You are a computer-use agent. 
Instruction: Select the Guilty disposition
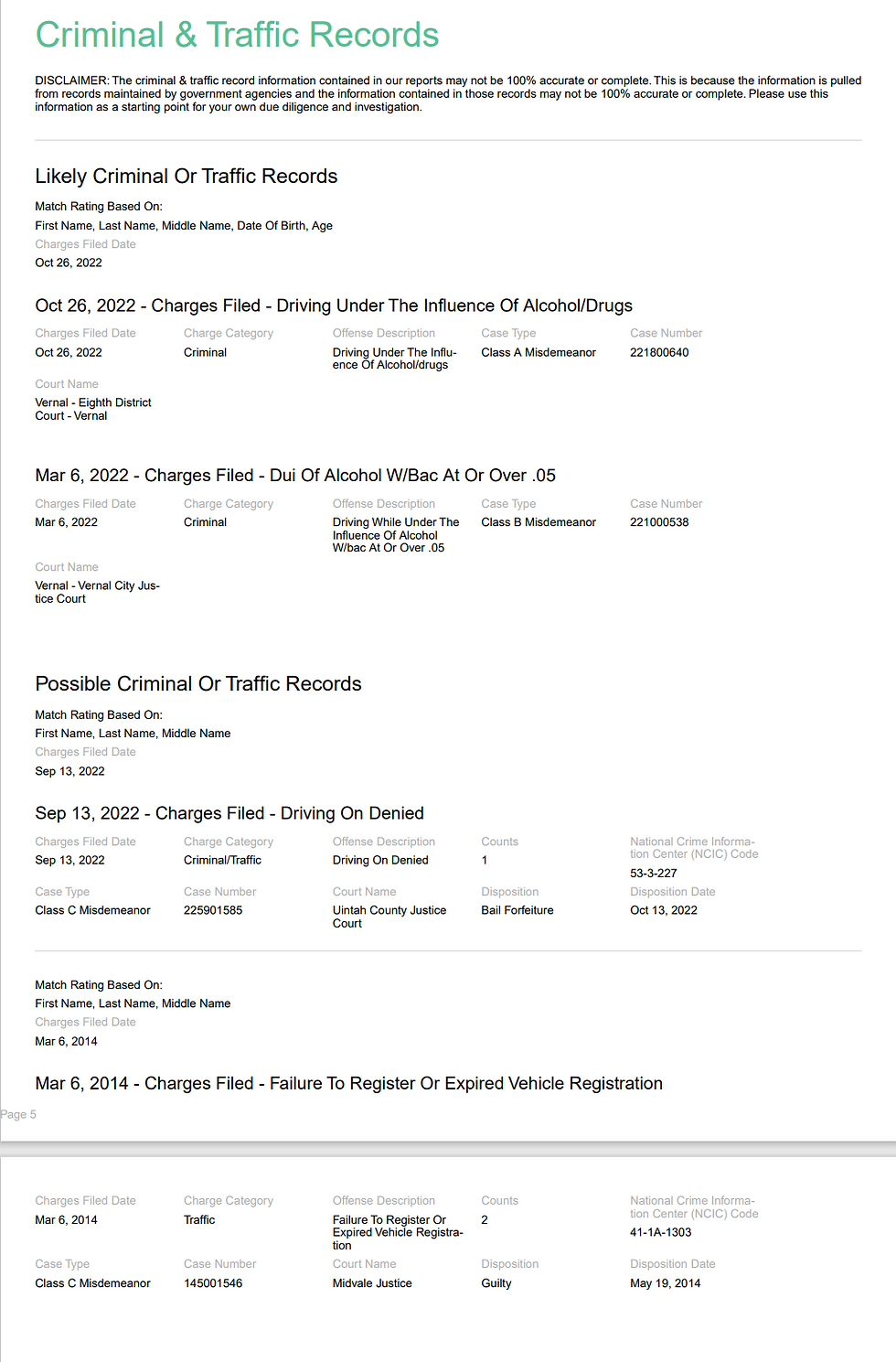pyautogui.click(x=496, y=1283)
